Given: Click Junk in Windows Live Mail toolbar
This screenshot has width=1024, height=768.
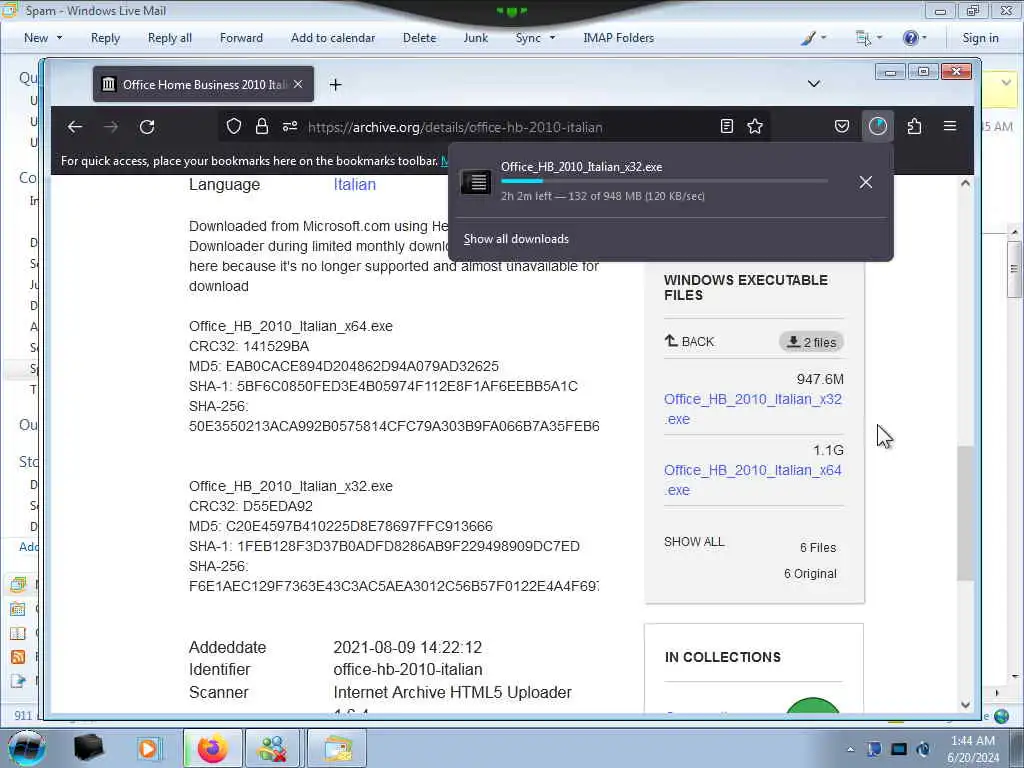Looking at the screenshot, I should coord(475,38).
